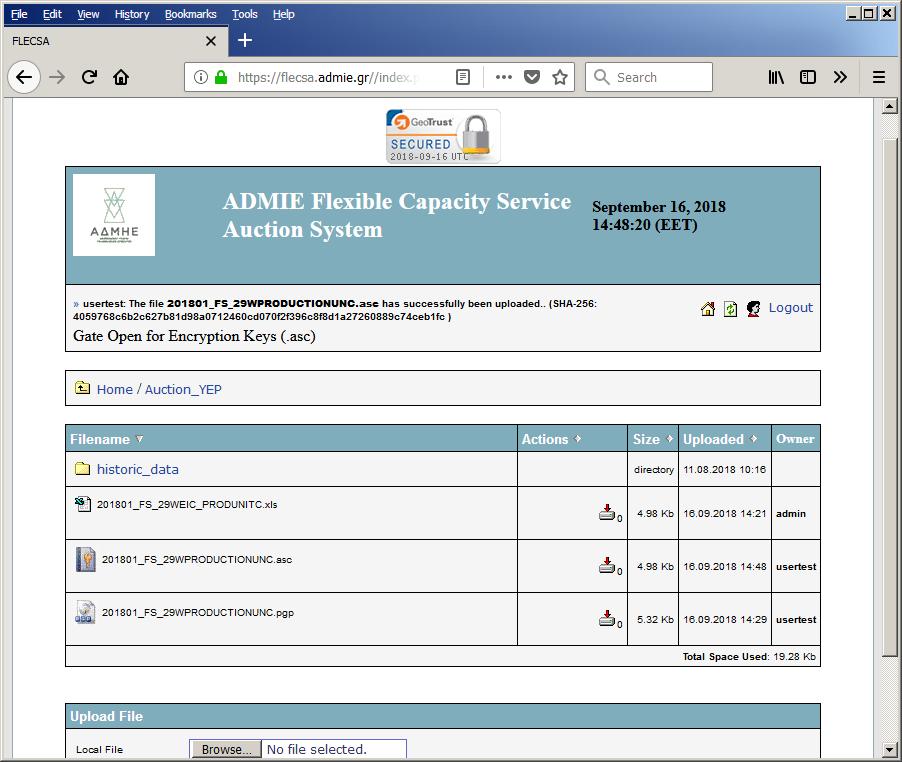Open page actions three-dot menu
Screen dimensions: 902x762
click(x=504, y=77)
